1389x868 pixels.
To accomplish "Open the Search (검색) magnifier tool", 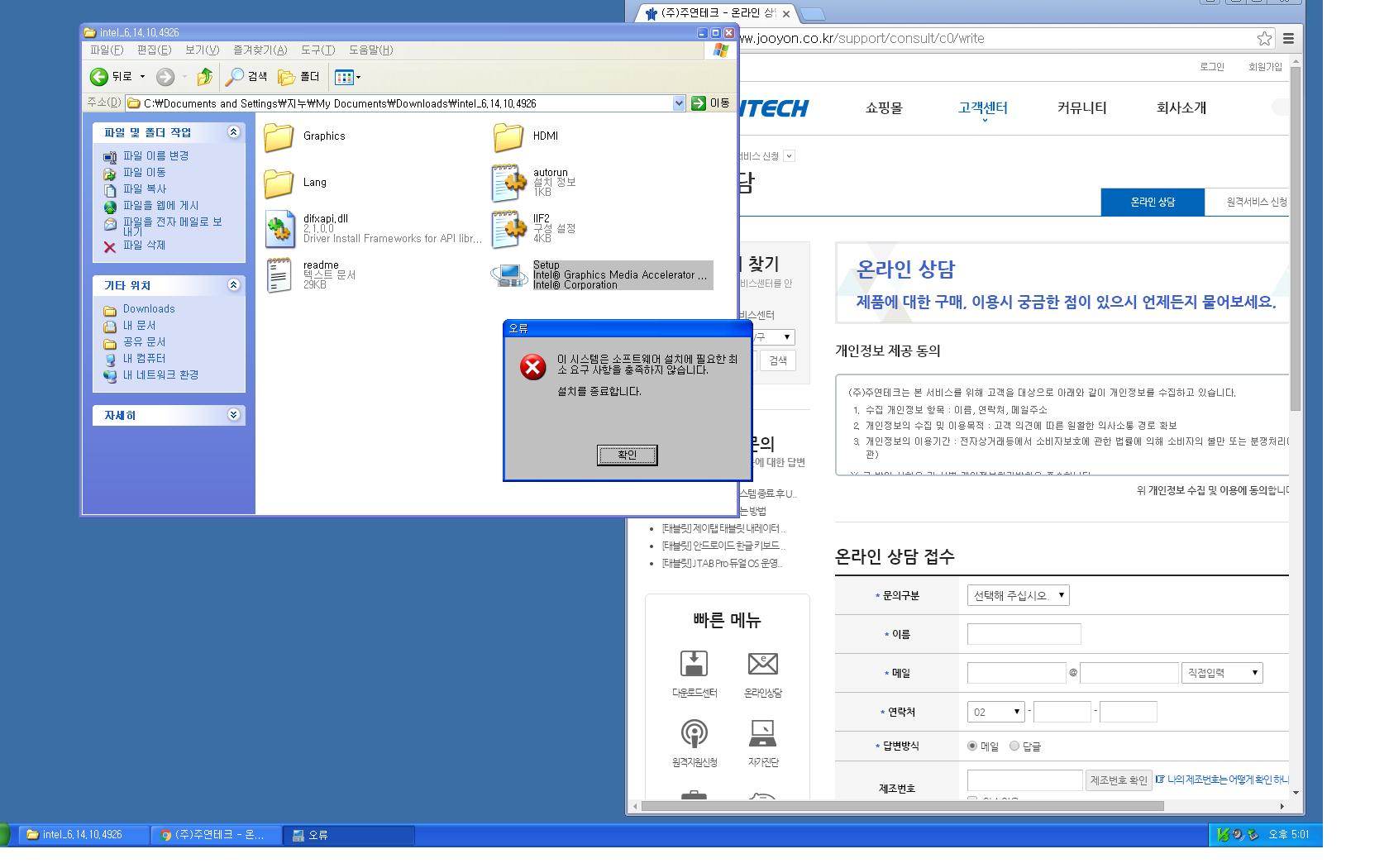I will [x=246, y=77].
